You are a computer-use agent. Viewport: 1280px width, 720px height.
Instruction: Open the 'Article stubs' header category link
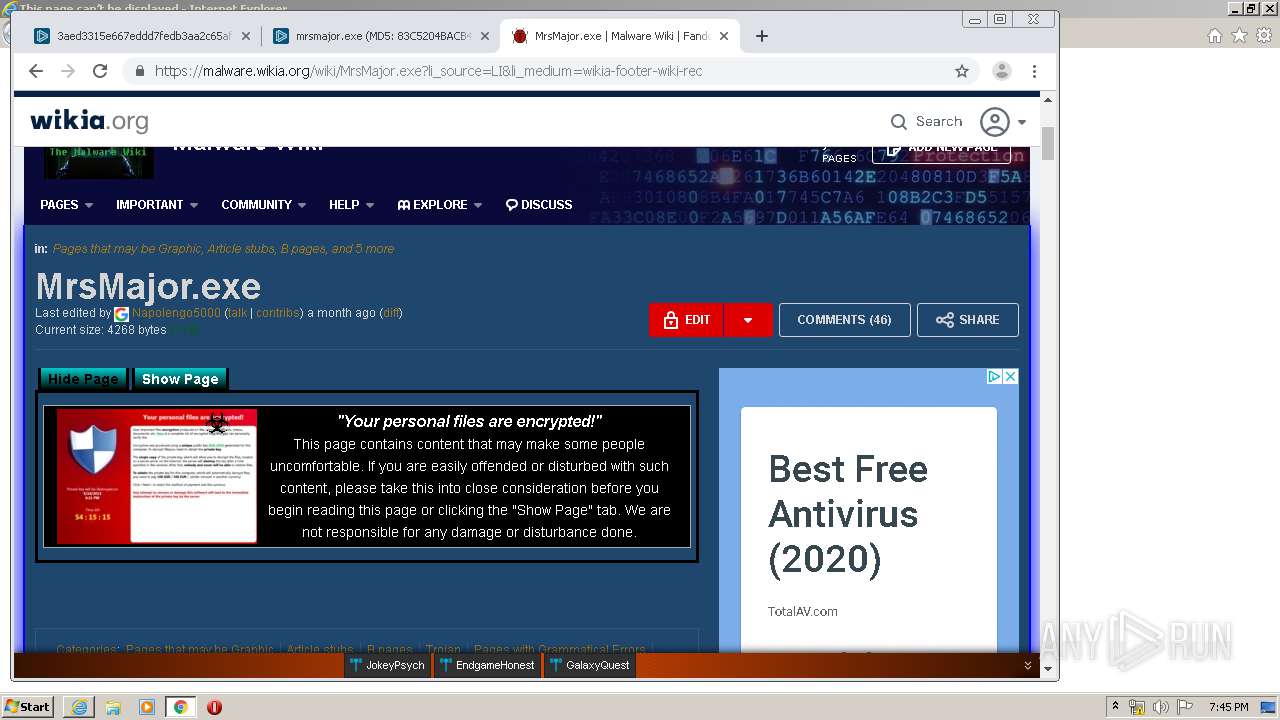click(x=240, y=249)
